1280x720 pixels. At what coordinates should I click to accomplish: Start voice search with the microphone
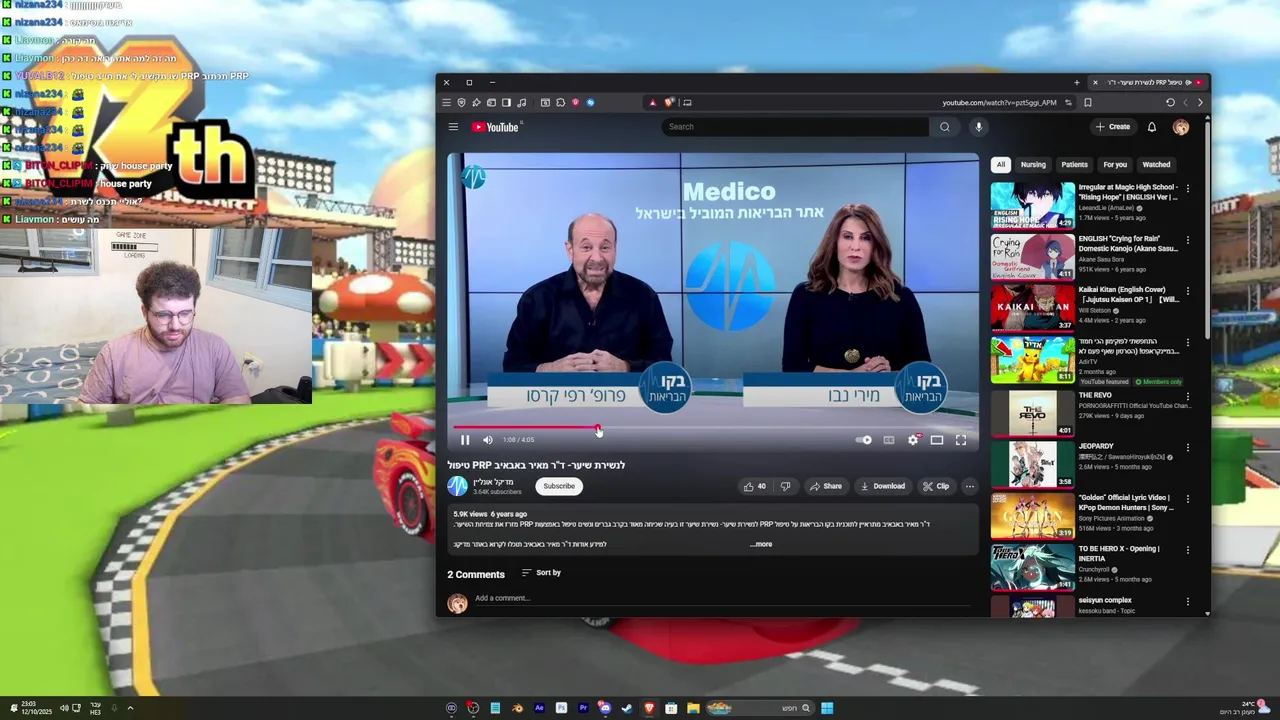click(x=979, y=127)
